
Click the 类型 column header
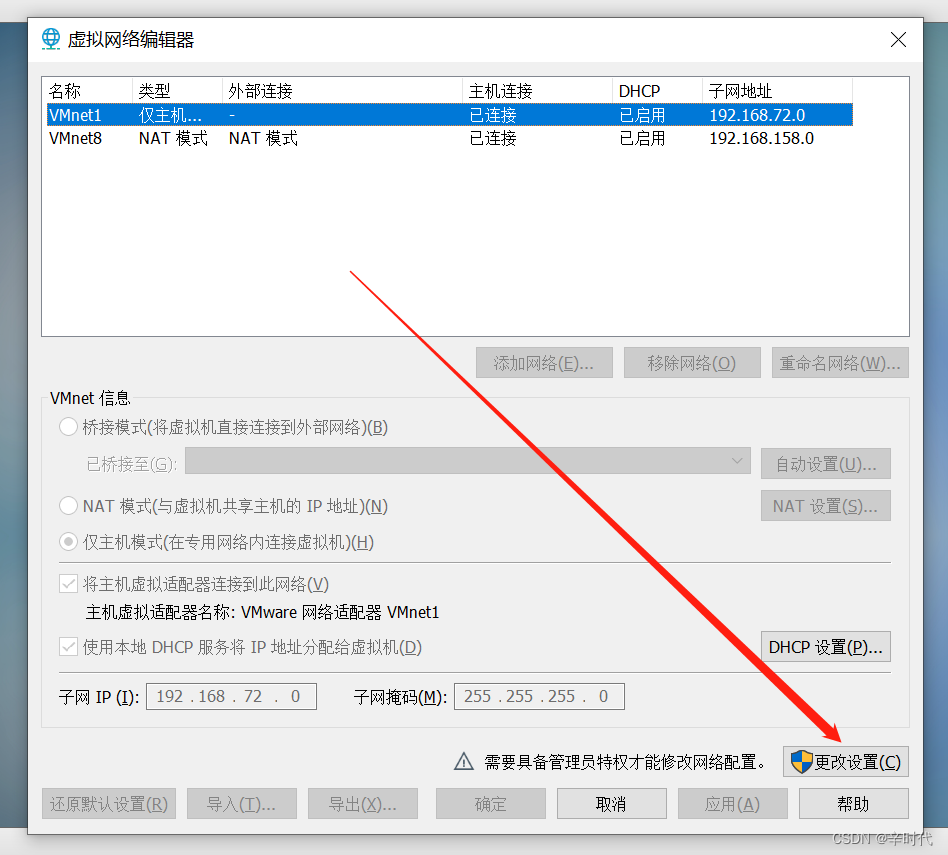click(x=177, y=91)
